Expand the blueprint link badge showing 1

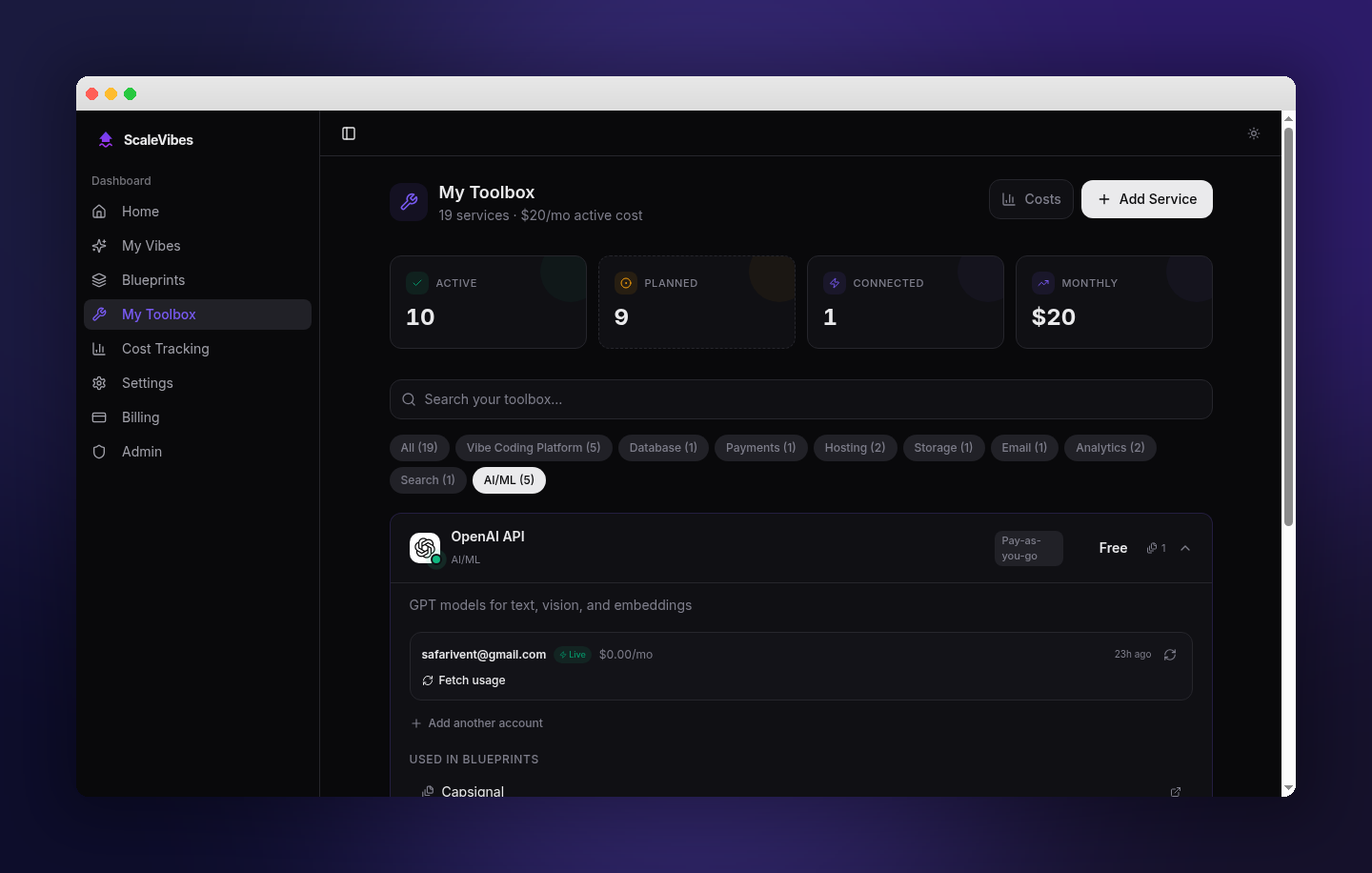(1156, 548)
